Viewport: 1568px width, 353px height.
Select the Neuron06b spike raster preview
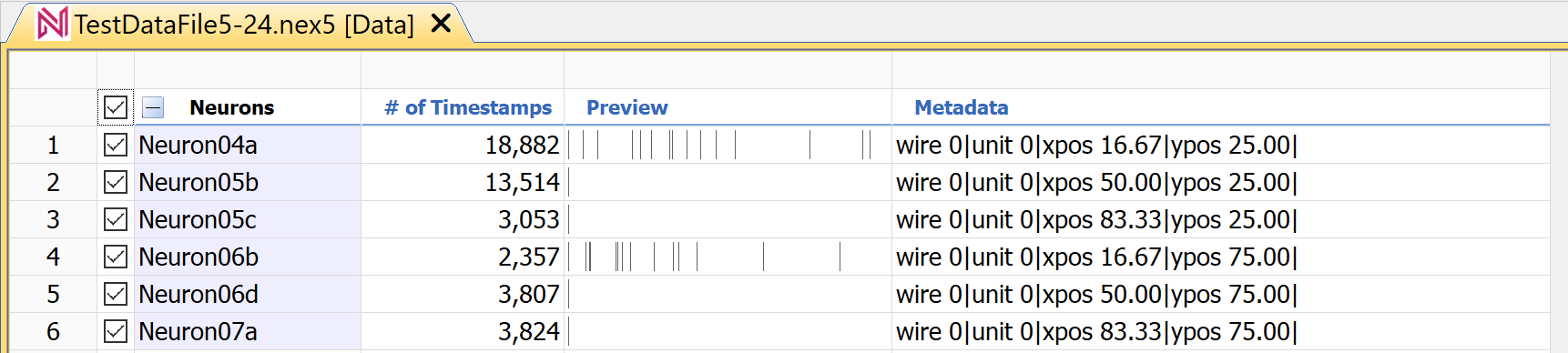pos(728,257)
